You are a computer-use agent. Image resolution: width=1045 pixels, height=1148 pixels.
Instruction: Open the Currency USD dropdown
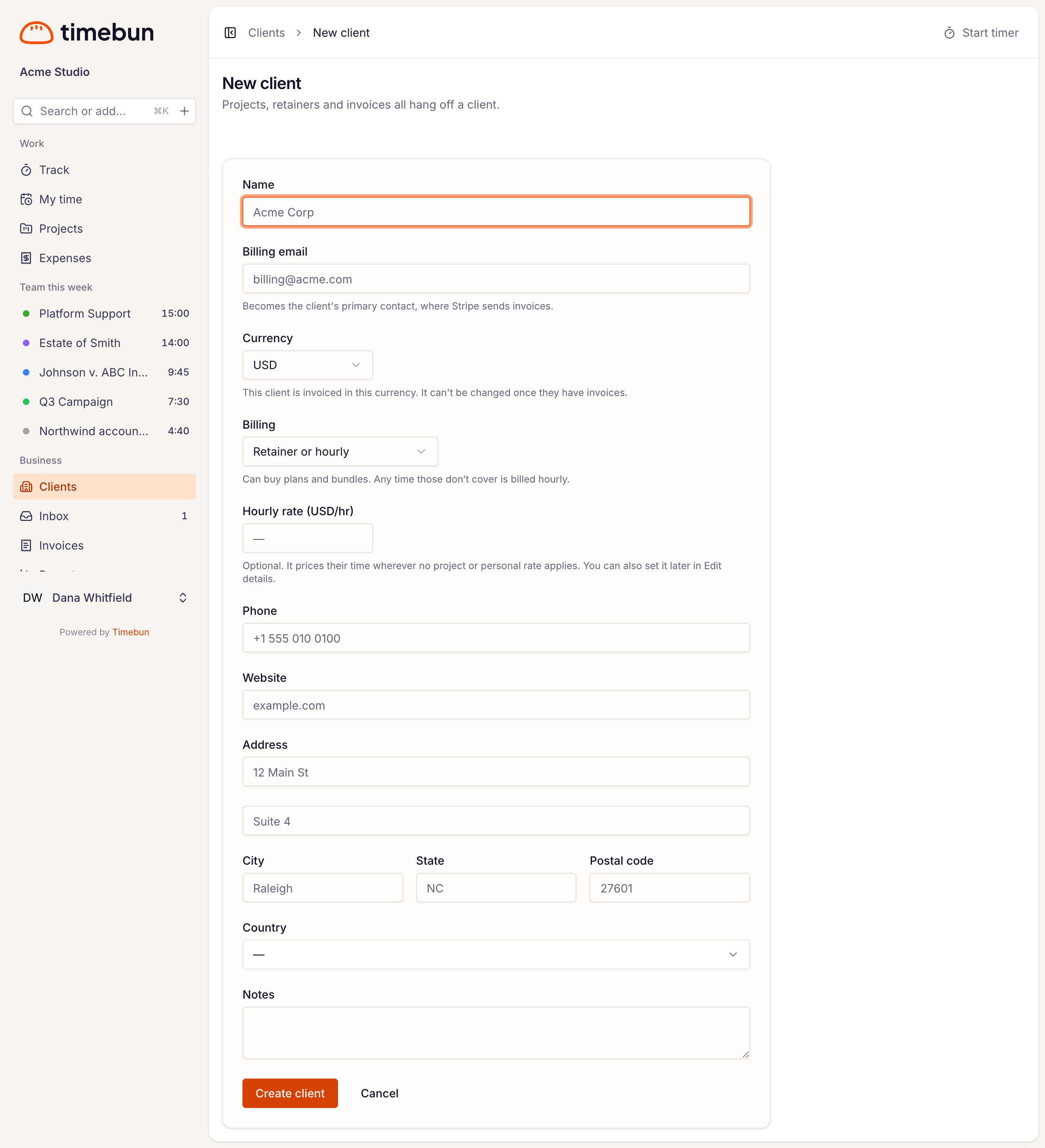307,365
